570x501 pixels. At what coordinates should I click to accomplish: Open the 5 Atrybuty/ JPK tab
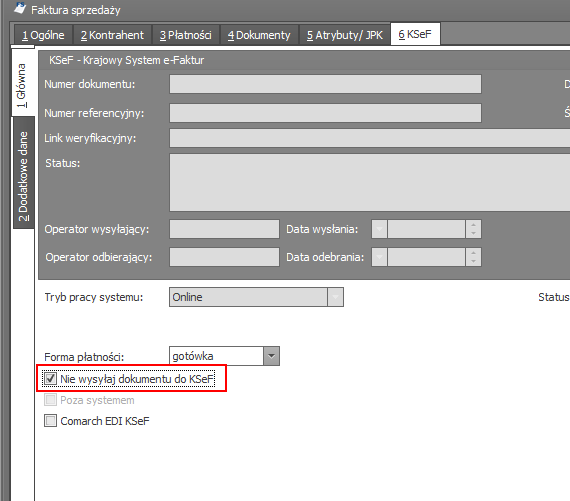345,35
